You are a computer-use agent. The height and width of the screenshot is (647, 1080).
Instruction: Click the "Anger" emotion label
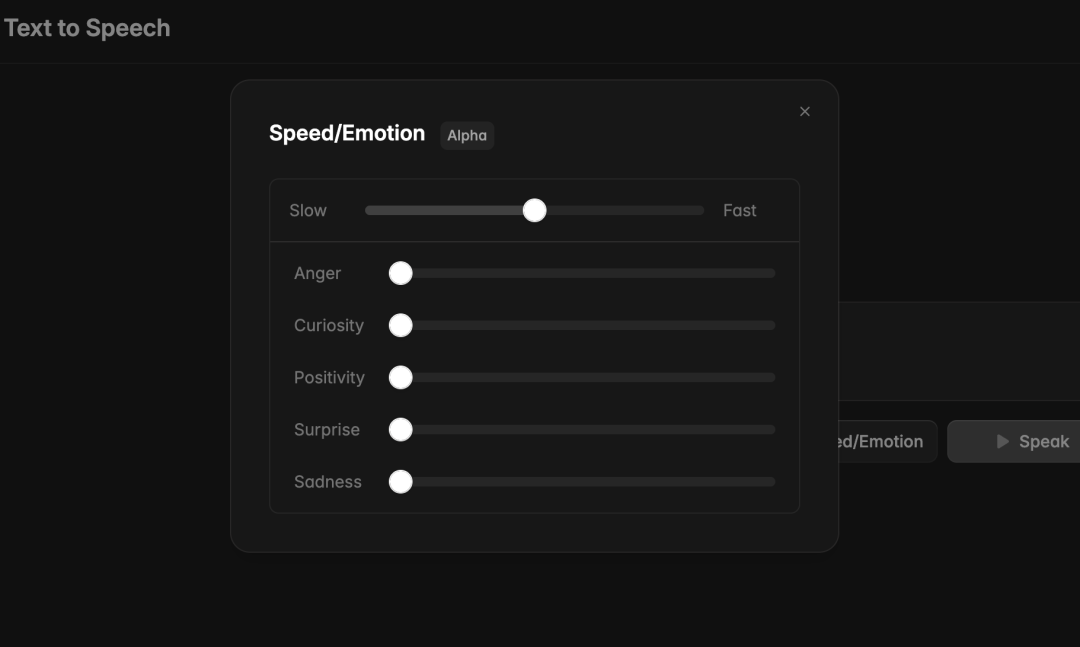point(317,274)
